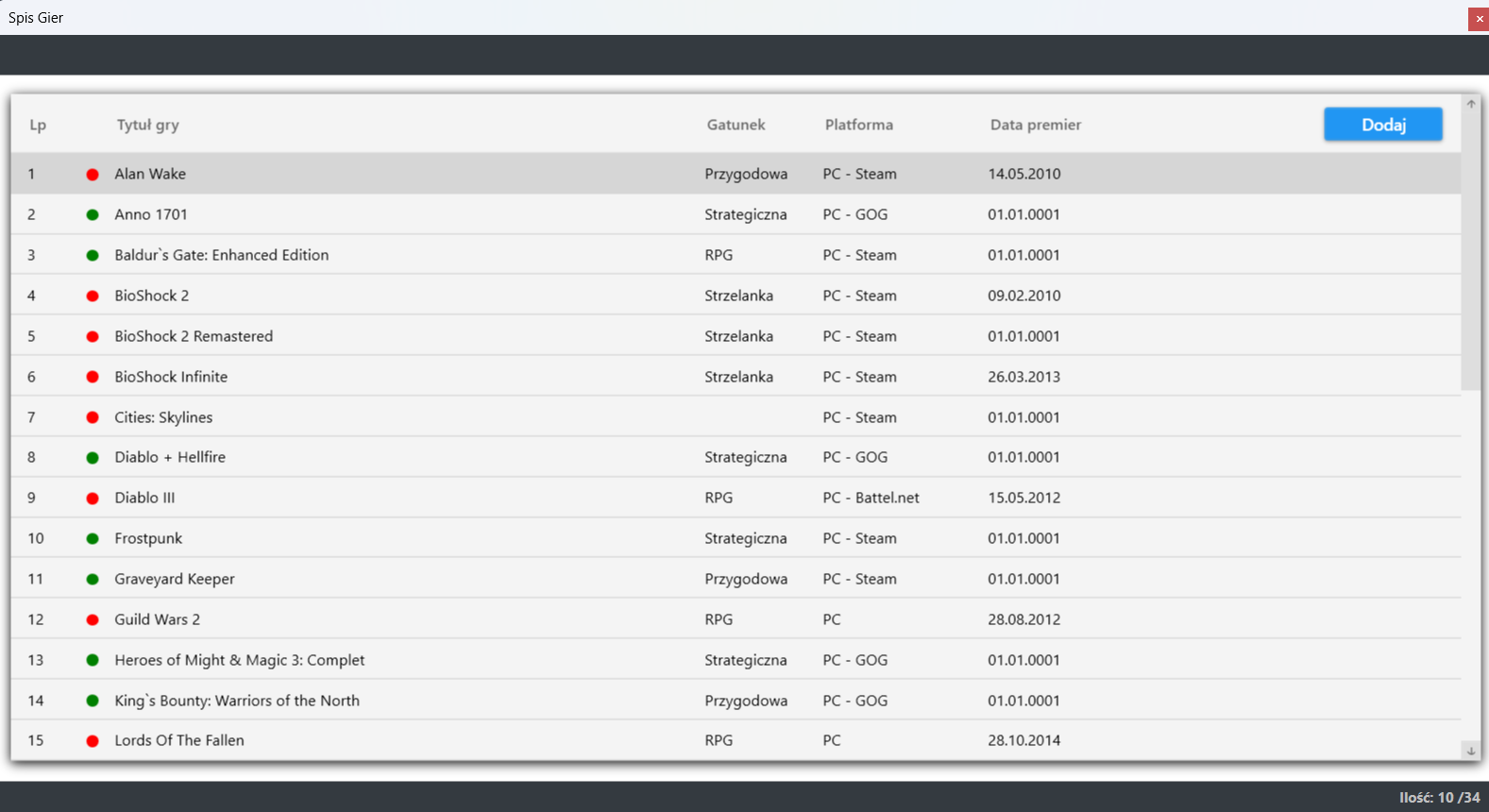Click row number 4 in the Lp column

pyautogui.click(x=31, y=296)
